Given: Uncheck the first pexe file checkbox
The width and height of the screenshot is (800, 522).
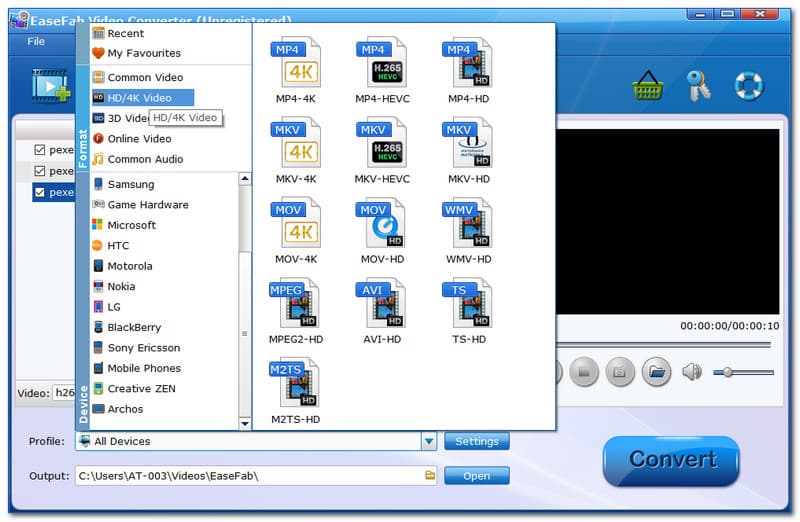Looking at the screenshot, I should click(39, 150).
